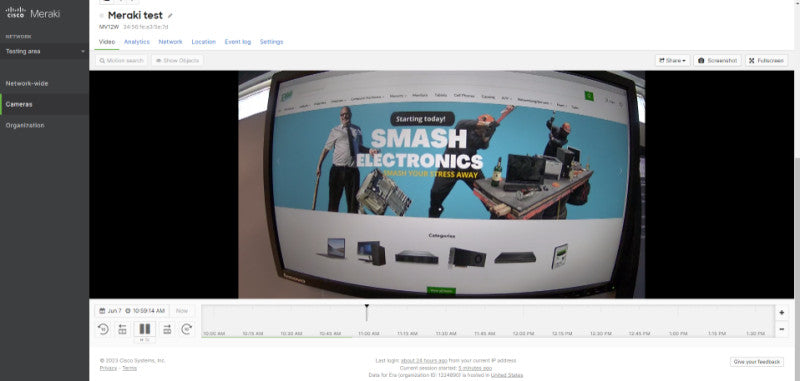Open the Privacy link in footer
This screenshot has width=800, height=381.
coord(108,368)
